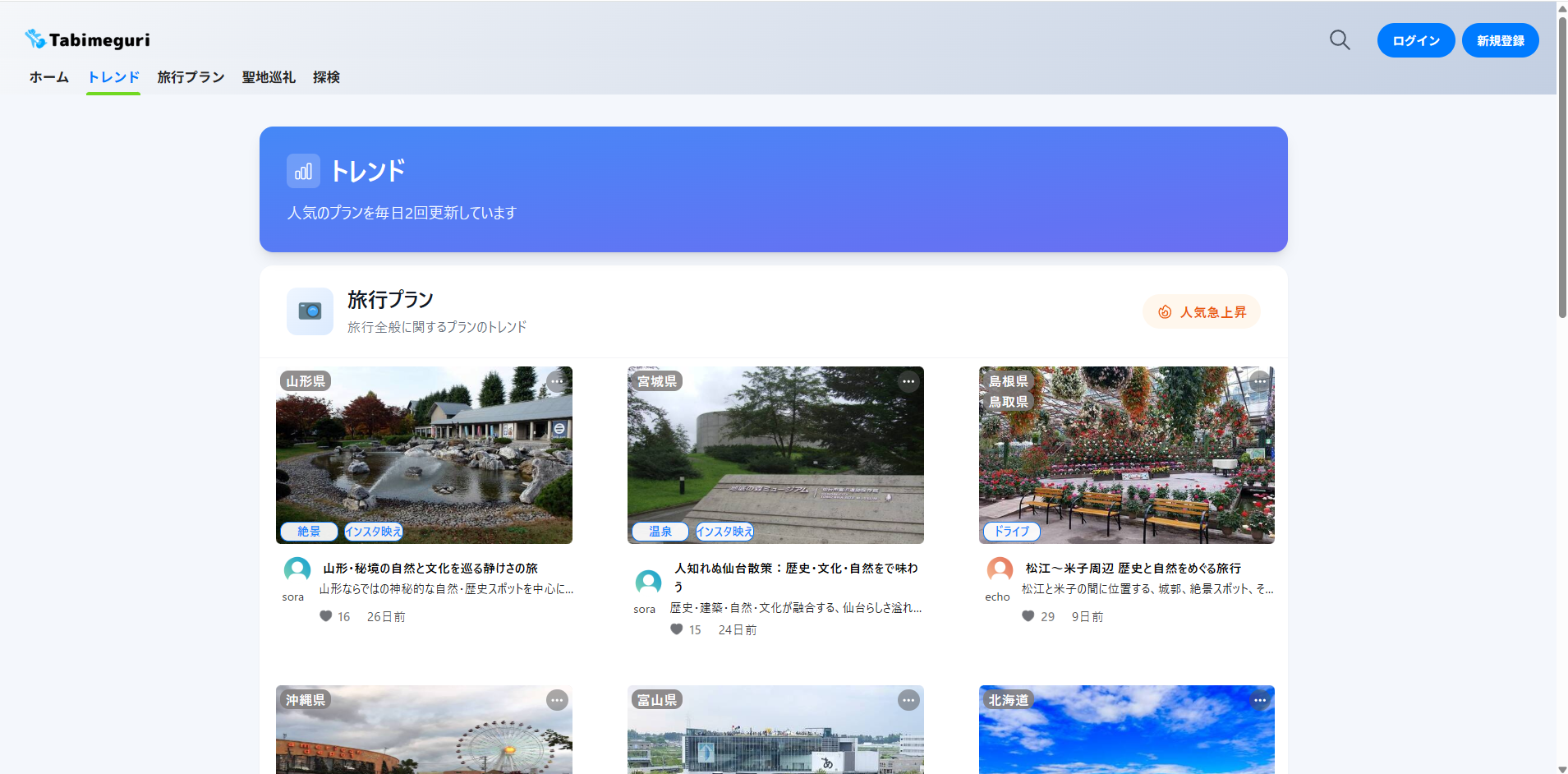The image size is (1568, 774).
Task: Open the 探検 tab
Action: click(x=326, y=77)
